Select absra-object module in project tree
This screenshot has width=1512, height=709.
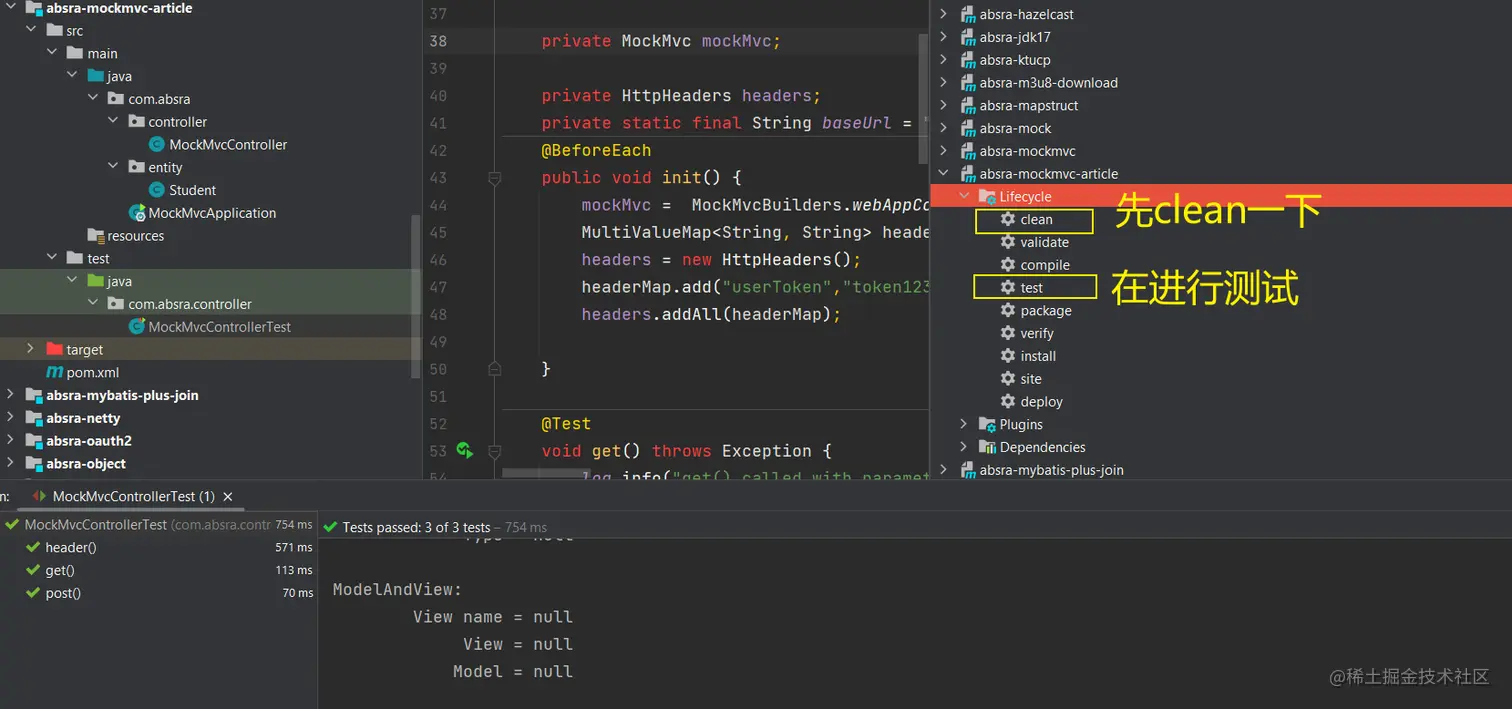(x=86, y=464)
